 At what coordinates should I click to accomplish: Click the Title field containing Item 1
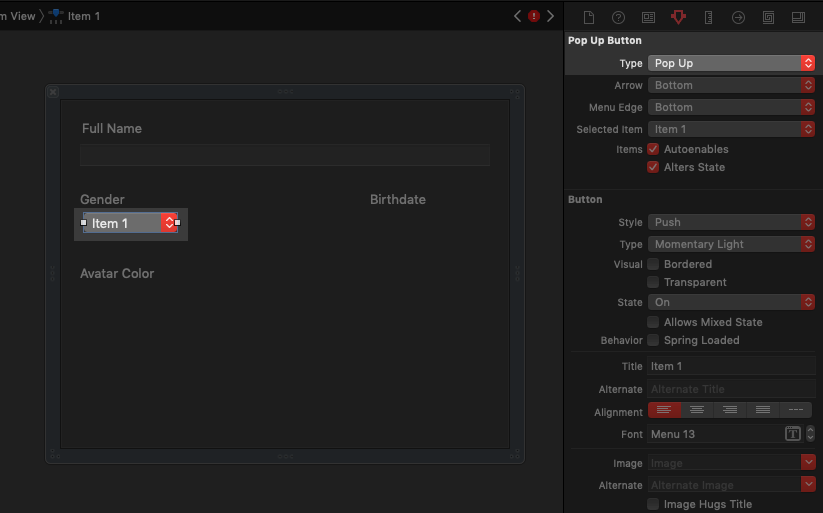click(731, 366)
